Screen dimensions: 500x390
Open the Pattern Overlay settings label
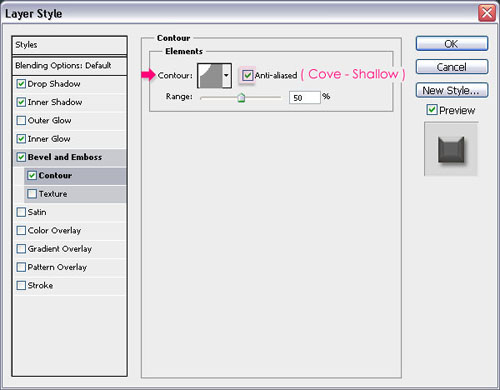[x=57, y=267]
